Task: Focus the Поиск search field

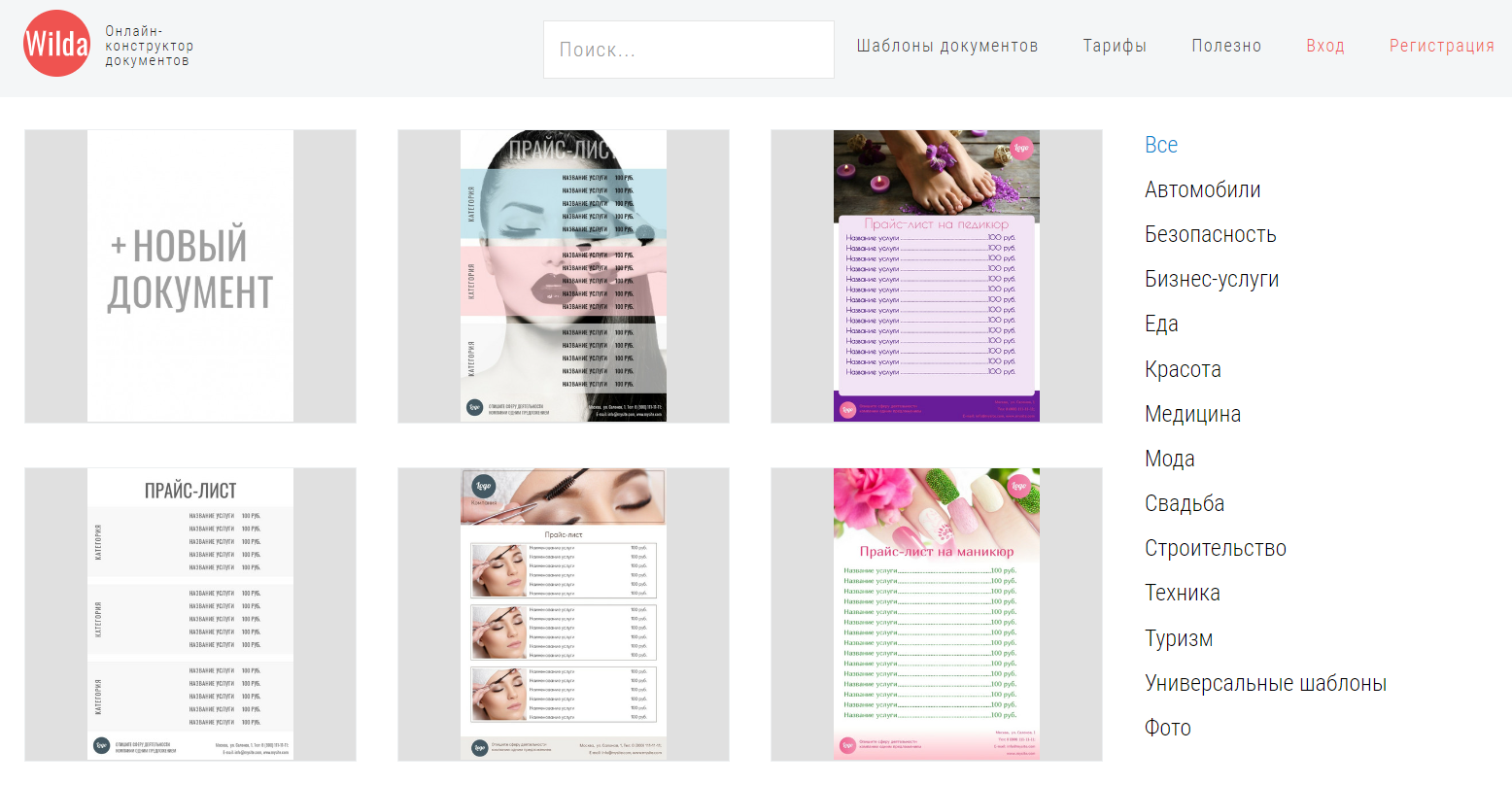Action: (689, 50)
